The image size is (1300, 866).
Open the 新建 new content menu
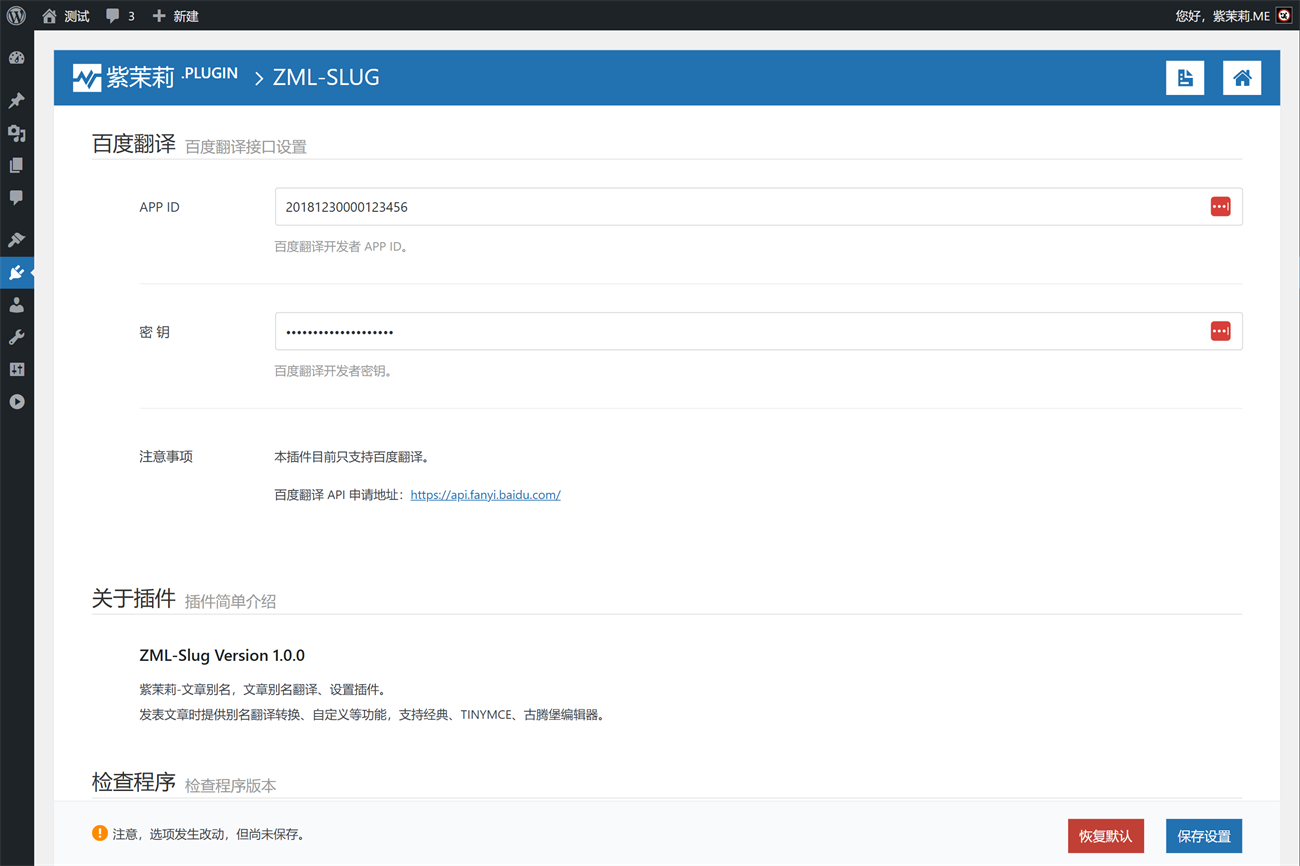175,16
